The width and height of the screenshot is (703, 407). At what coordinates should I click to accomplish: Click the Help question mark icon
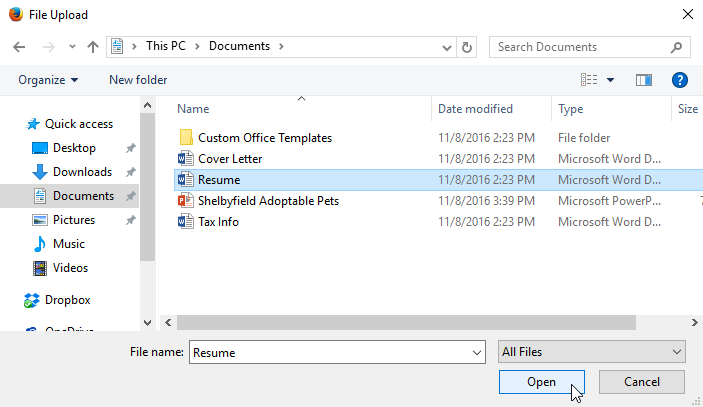(680, 80)
